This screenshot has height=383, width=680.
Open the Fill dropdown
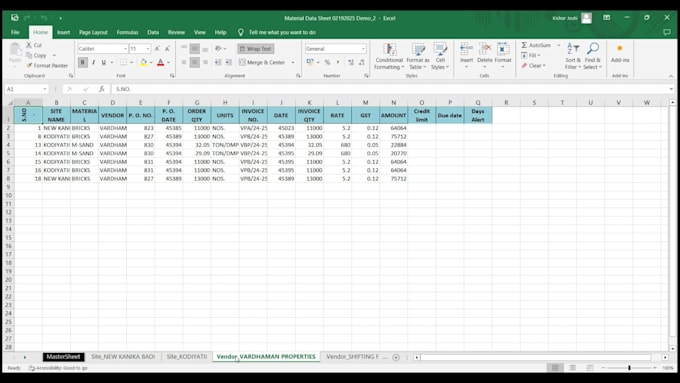531,55
